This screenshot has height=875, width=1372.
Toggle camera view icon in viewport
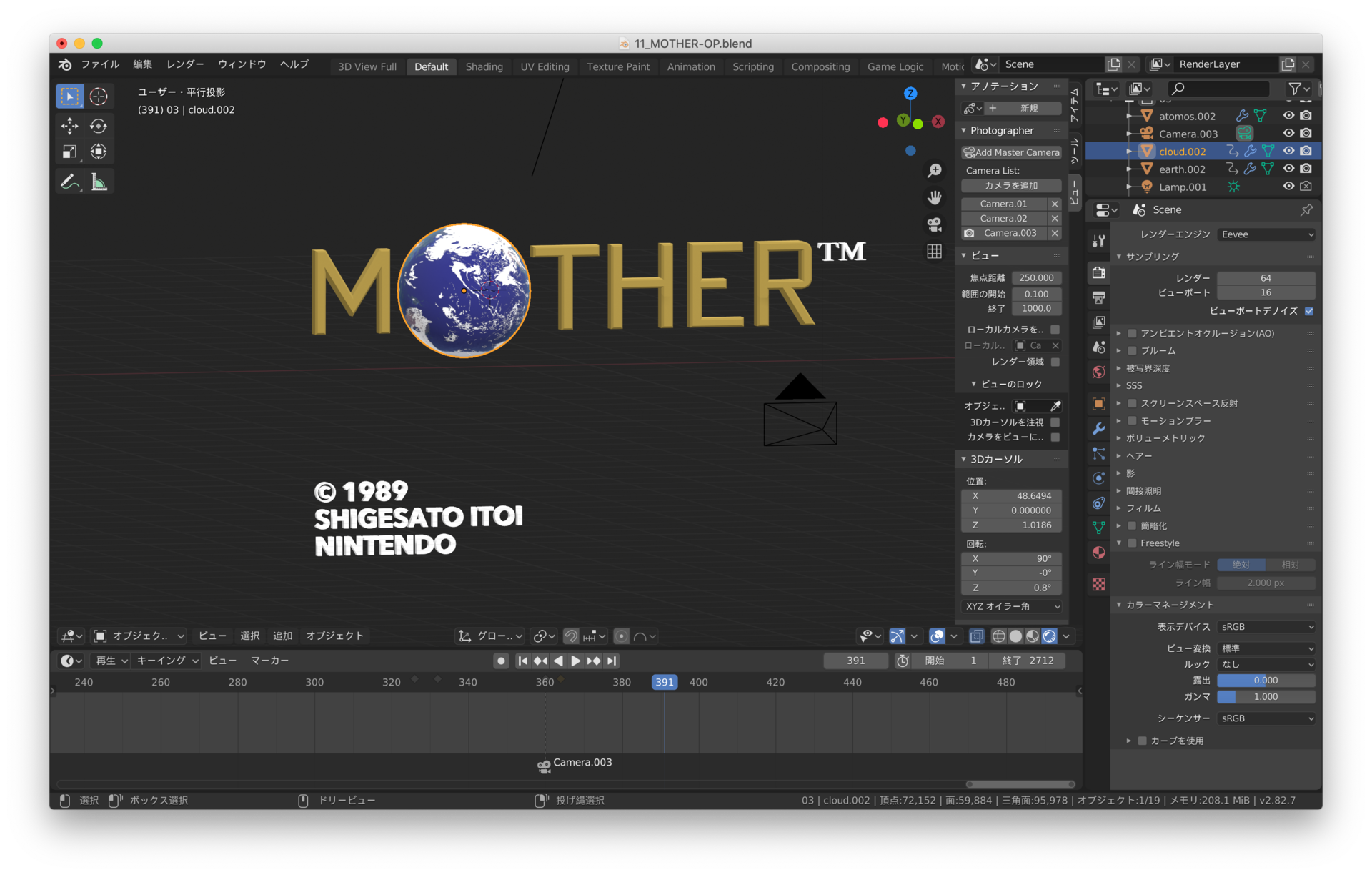pos(934,224)
